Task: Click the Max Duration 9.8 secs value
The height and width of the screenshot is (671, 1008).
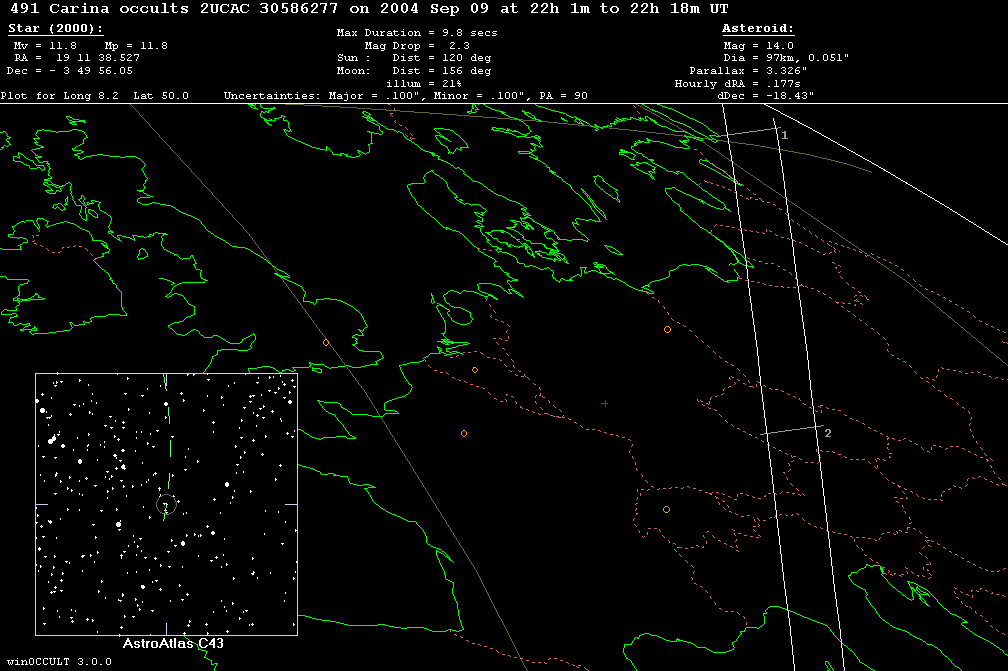Action: point(416,33)
